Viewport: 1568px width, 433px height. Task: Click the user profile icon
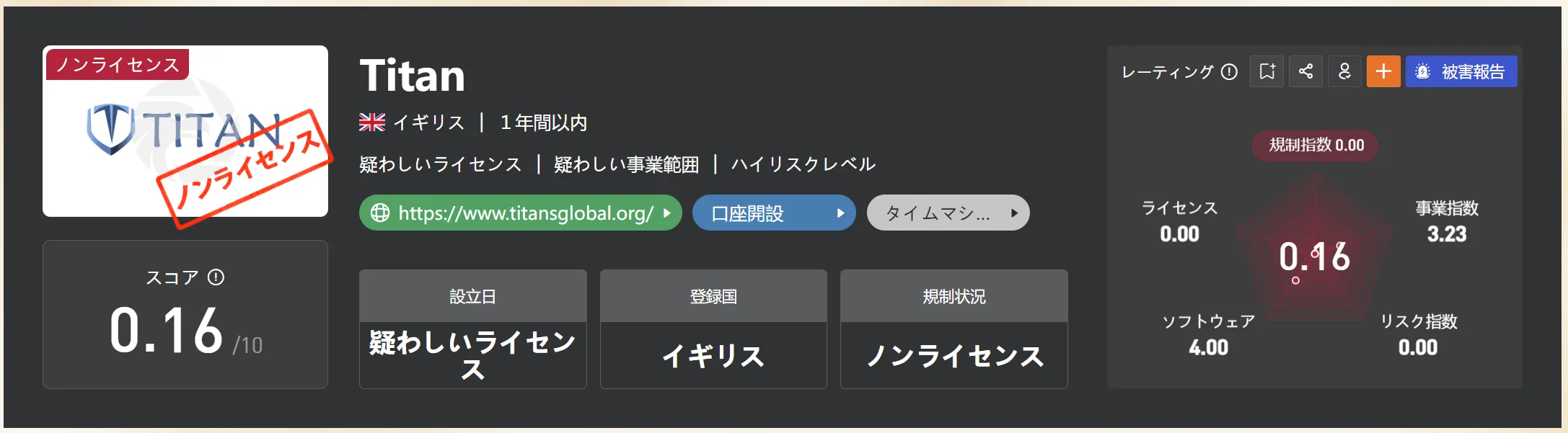pyautogui.click(x=1344, y=71)
